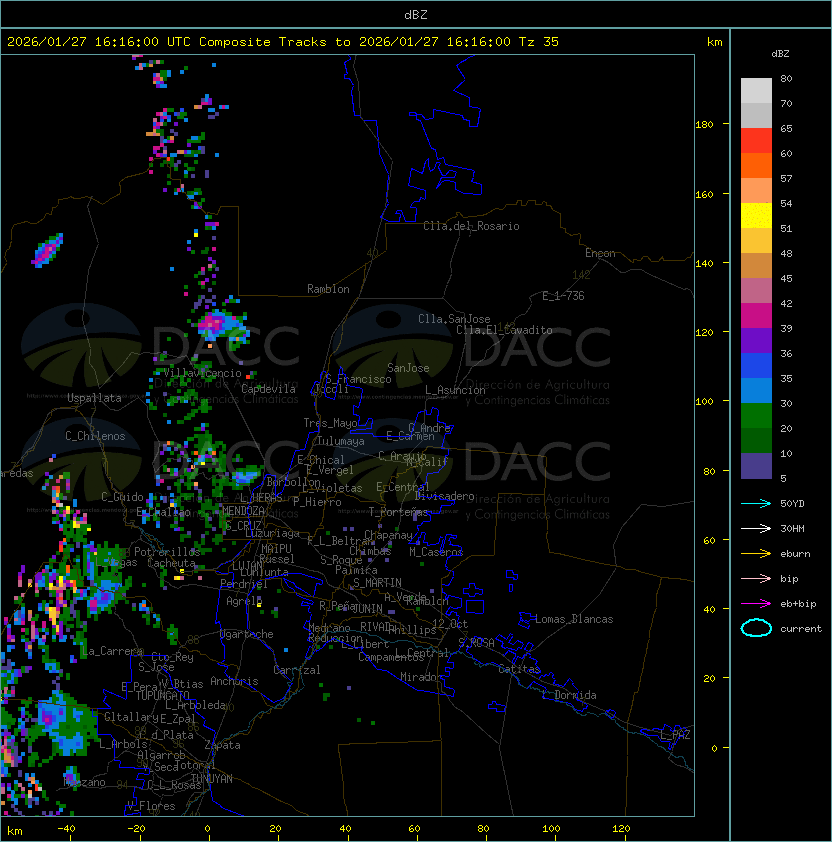Screen dimensions: 832x842
Task: Select the dark green 10-20 dBZ swatch
Action: [x=756, y=440]
